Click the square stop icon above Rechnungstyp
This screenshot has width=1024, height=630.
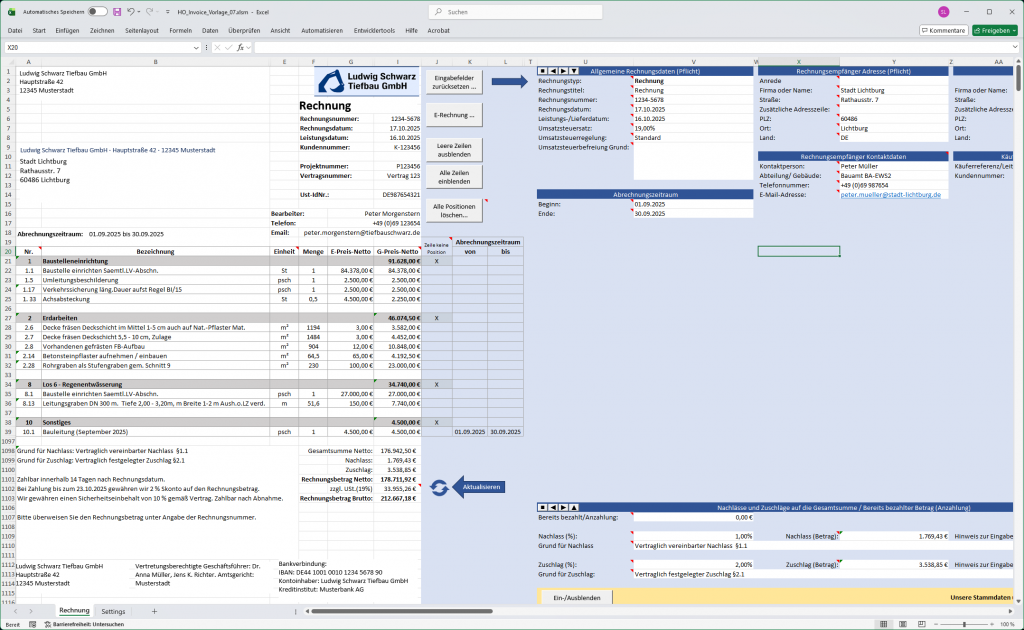coord(542,71)
